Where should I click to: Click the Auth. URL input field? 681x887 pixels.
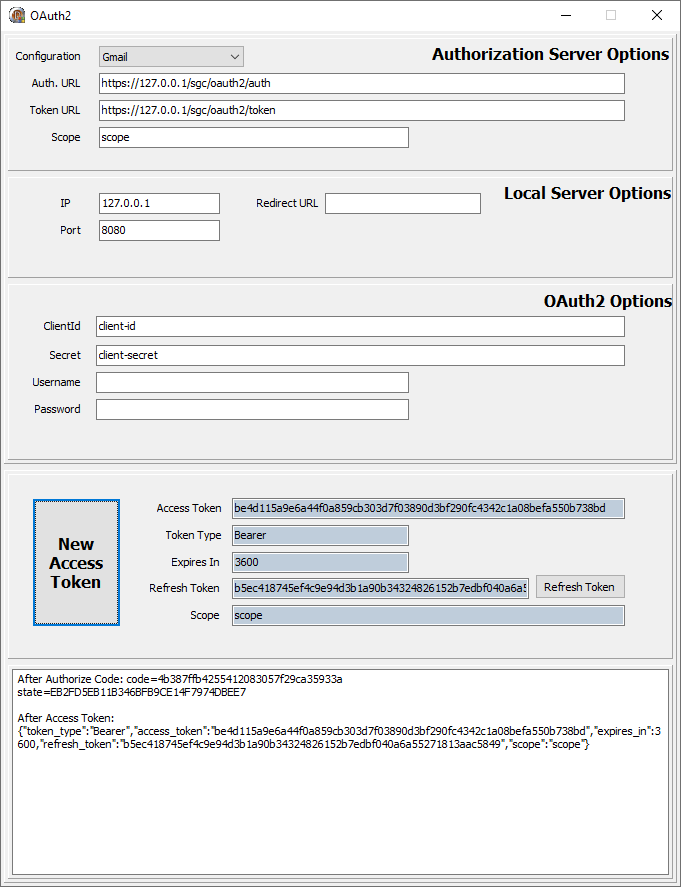point(361,83)
